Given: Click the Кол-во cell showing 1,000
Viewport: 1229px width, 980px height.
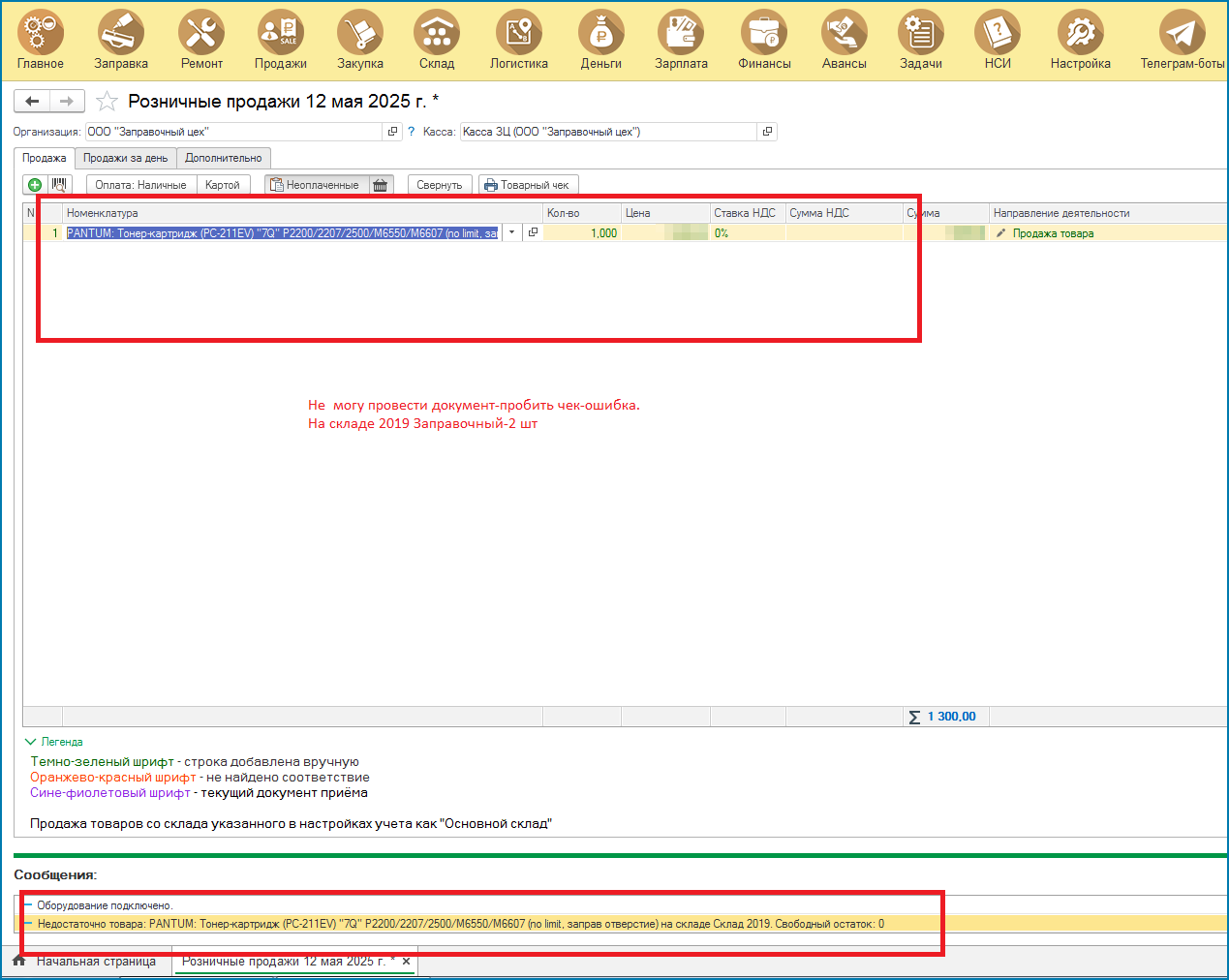Looking at the screenshot, I should tap(582, 233).
